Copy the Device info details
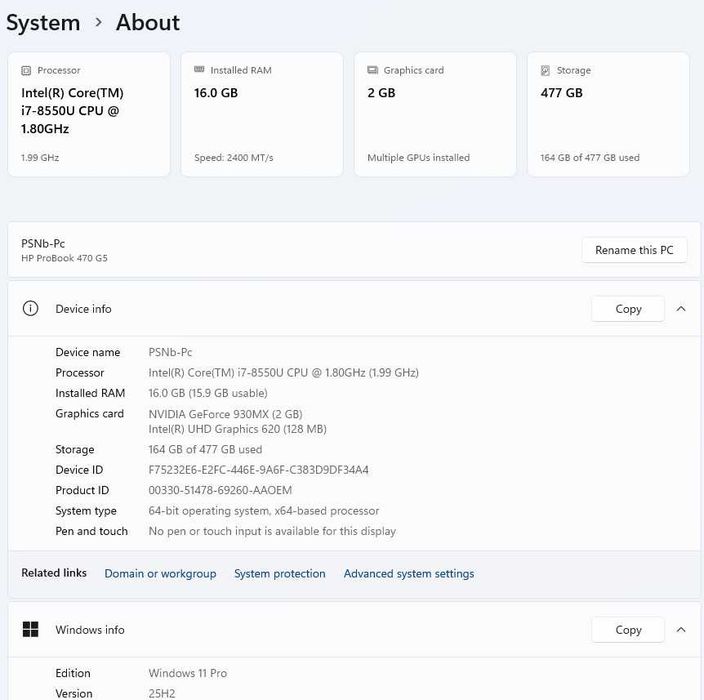This screenshot has height=700, width=704. [x=628, y=308]
